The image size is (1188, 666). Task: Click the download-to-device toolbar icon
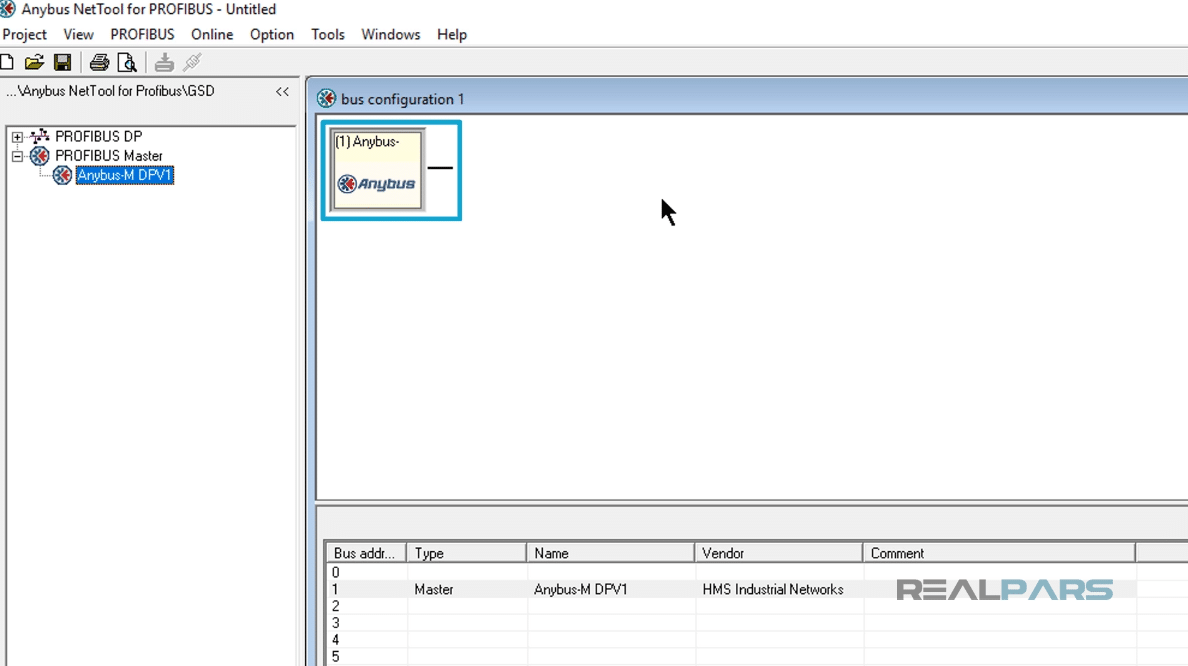(x=164, y=63)
